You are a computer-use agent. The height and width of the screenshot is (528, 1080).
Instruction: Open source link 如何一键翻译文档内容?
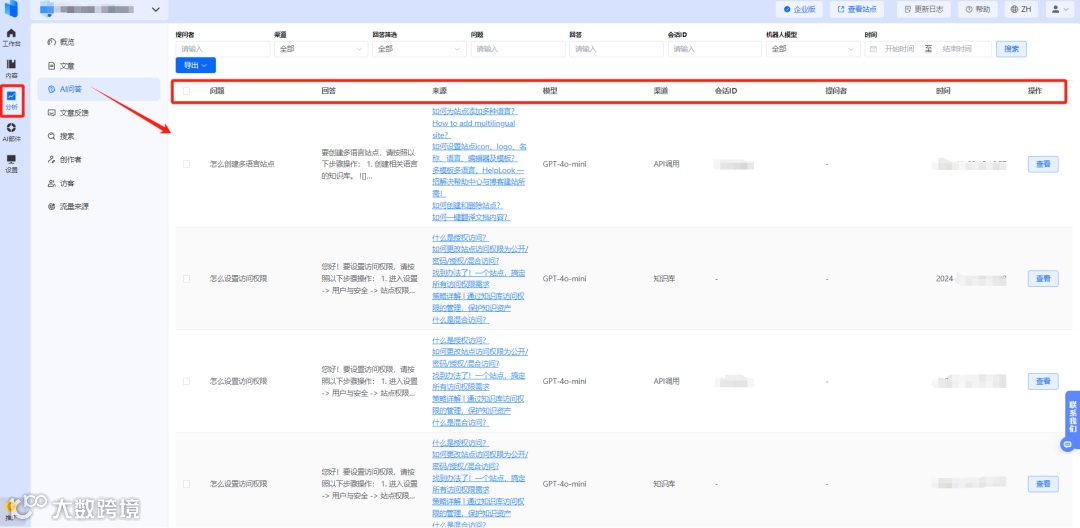pyautogui.click(x=470, y=218)
